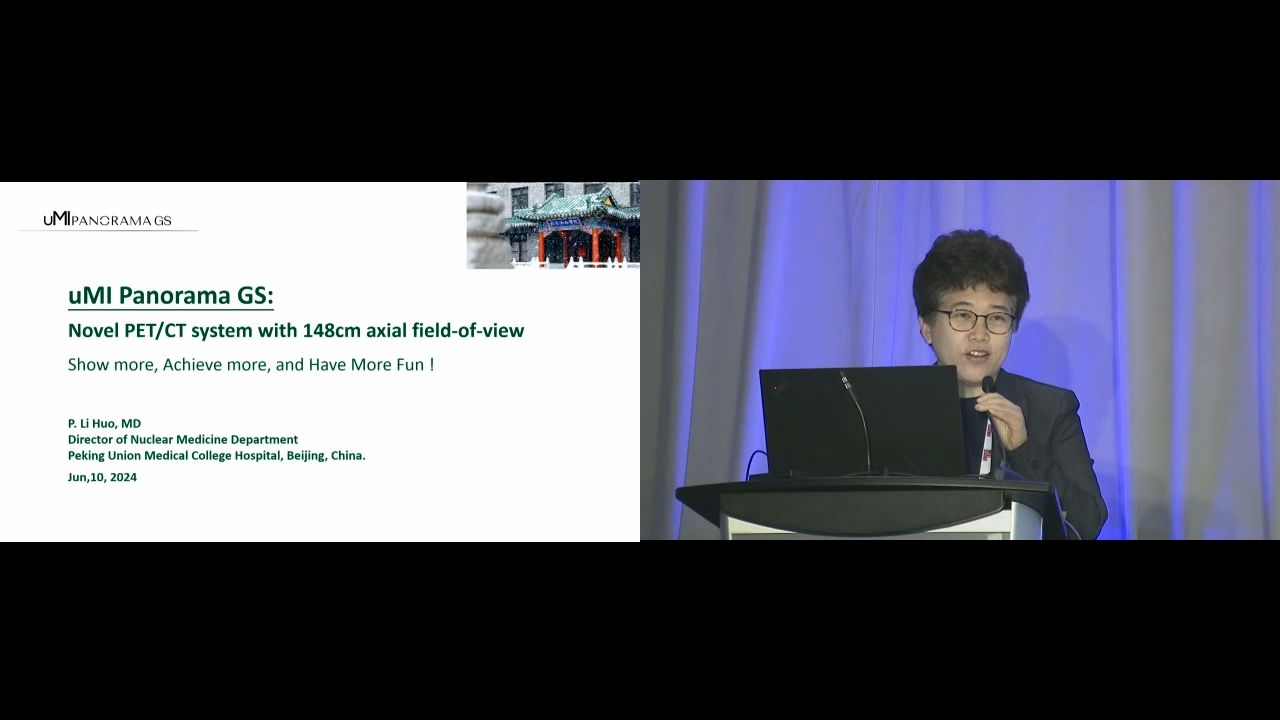Click the presenter name 'P. Li Huo, MD'

(x=104, y=423)
